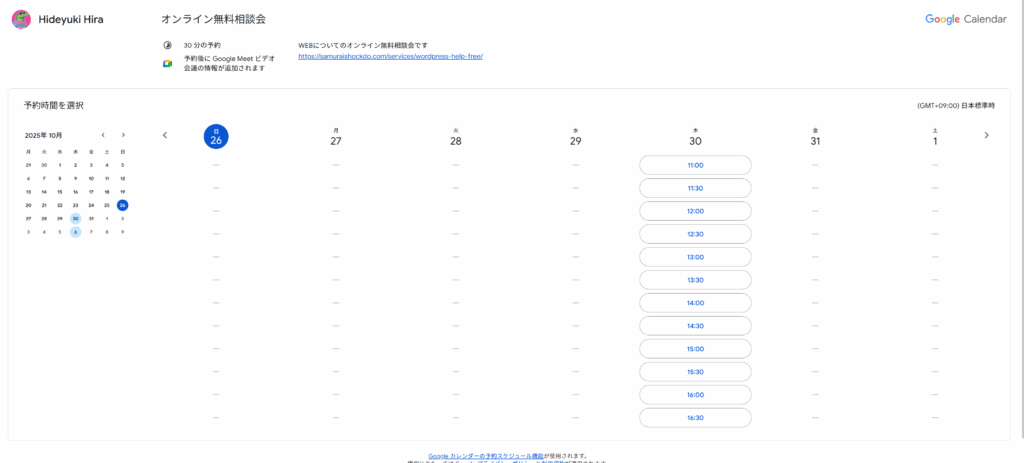
Task: Click WEBについてのオンライン無料相談会です description
Action: (363, 46)
